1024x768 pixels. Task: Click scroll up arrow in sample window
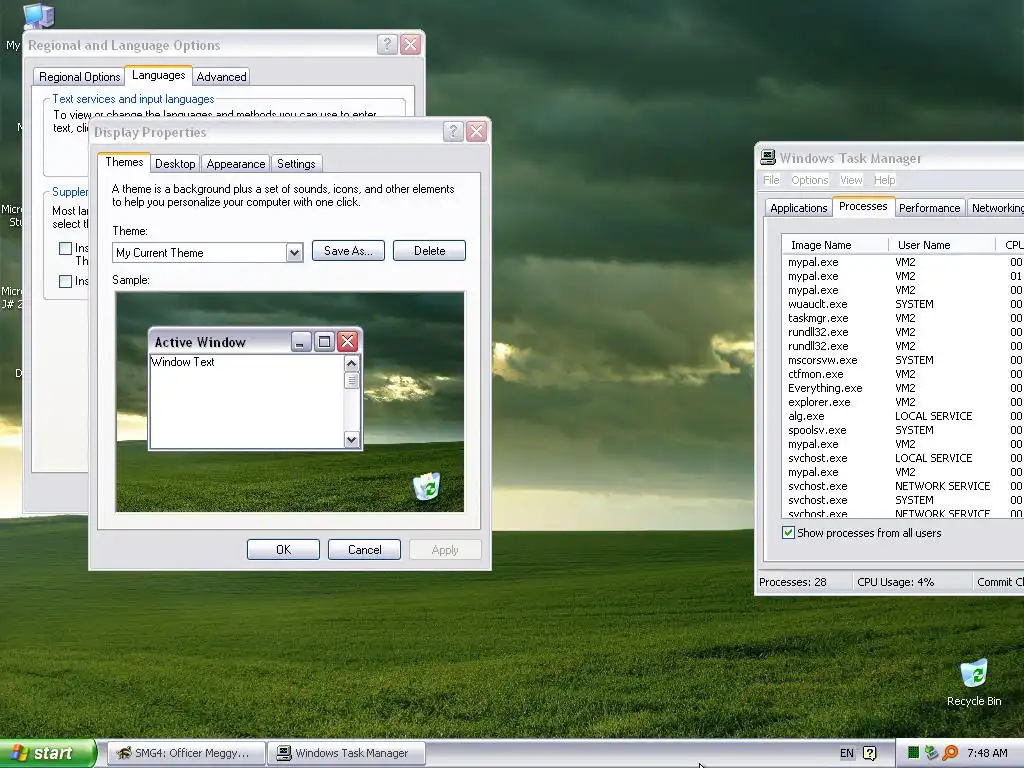pos(351,364)
